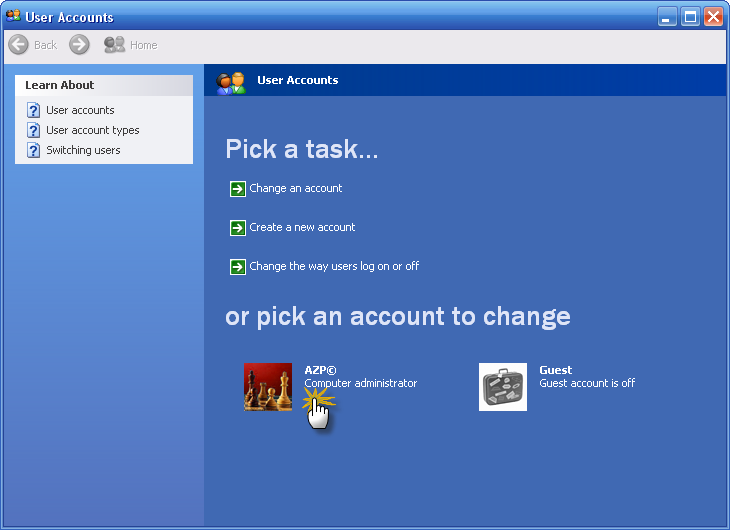This screenshot has height=530, width=730.
Task: Click green arrow beside Create a new account
Action: pos(237,227)
